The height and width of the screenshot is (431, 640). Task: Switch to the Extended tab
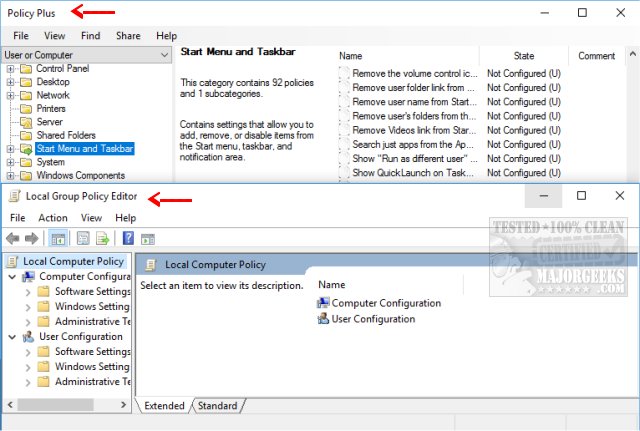164,406
